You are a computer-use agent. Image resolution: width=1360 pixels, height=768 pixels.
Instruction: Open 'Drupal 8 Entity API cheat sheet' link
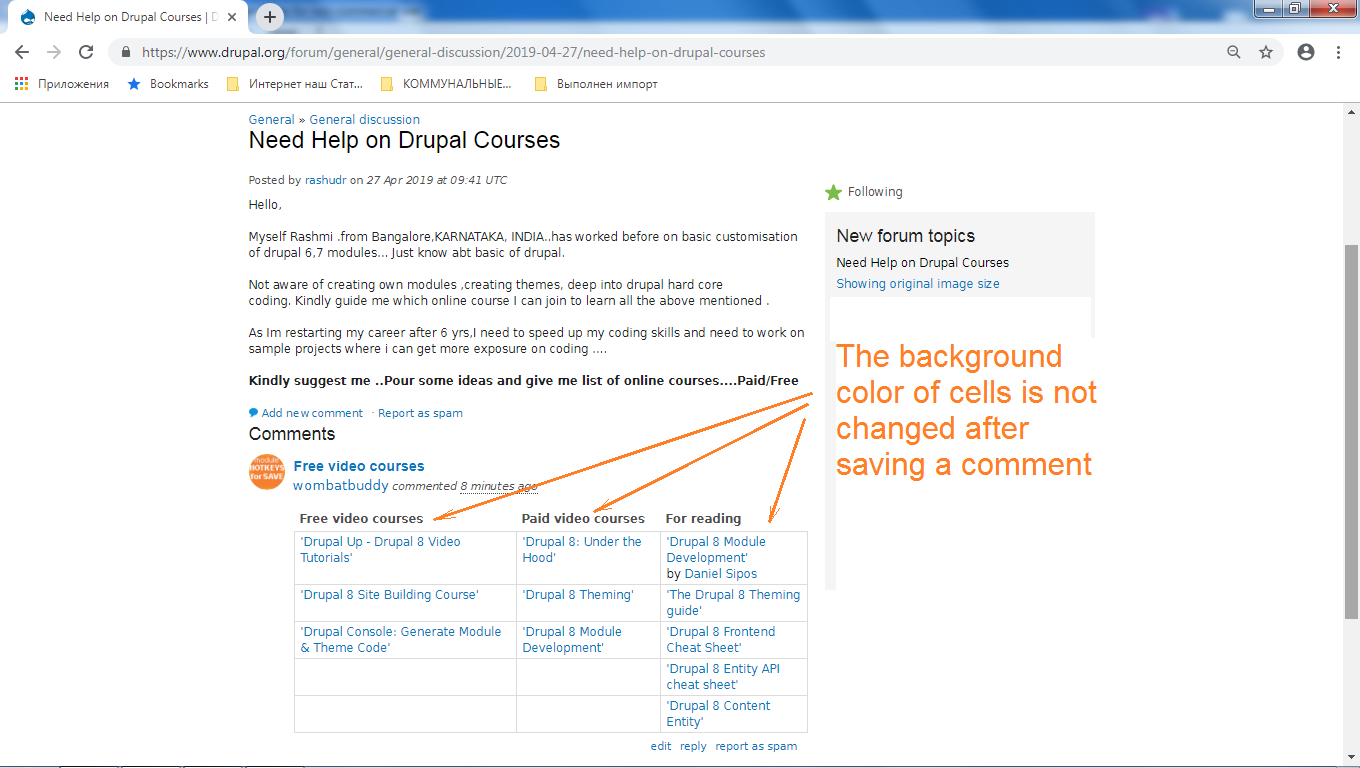(x=723, y=676)
